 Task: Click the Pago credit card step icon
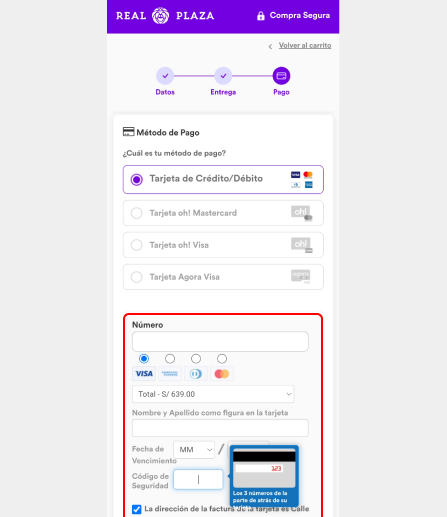[281, 76]
